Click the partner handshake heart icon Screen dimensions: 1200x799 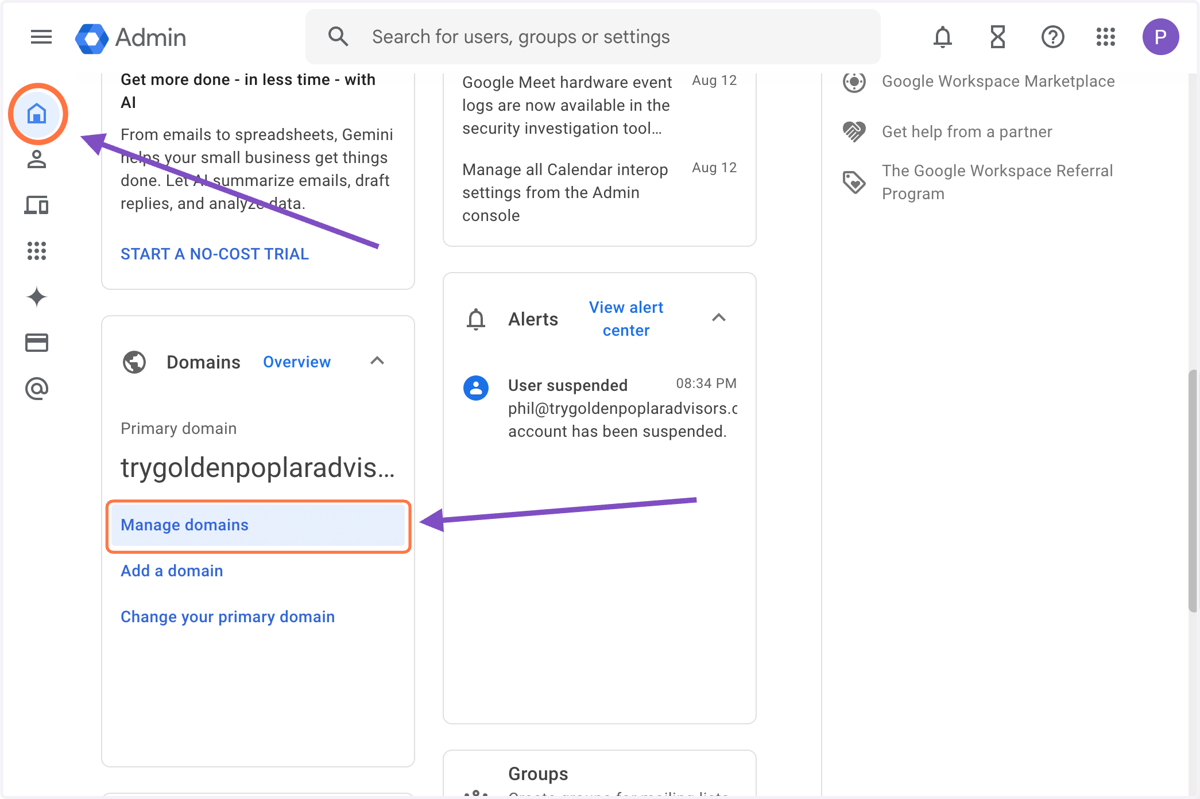coord(854,132)
